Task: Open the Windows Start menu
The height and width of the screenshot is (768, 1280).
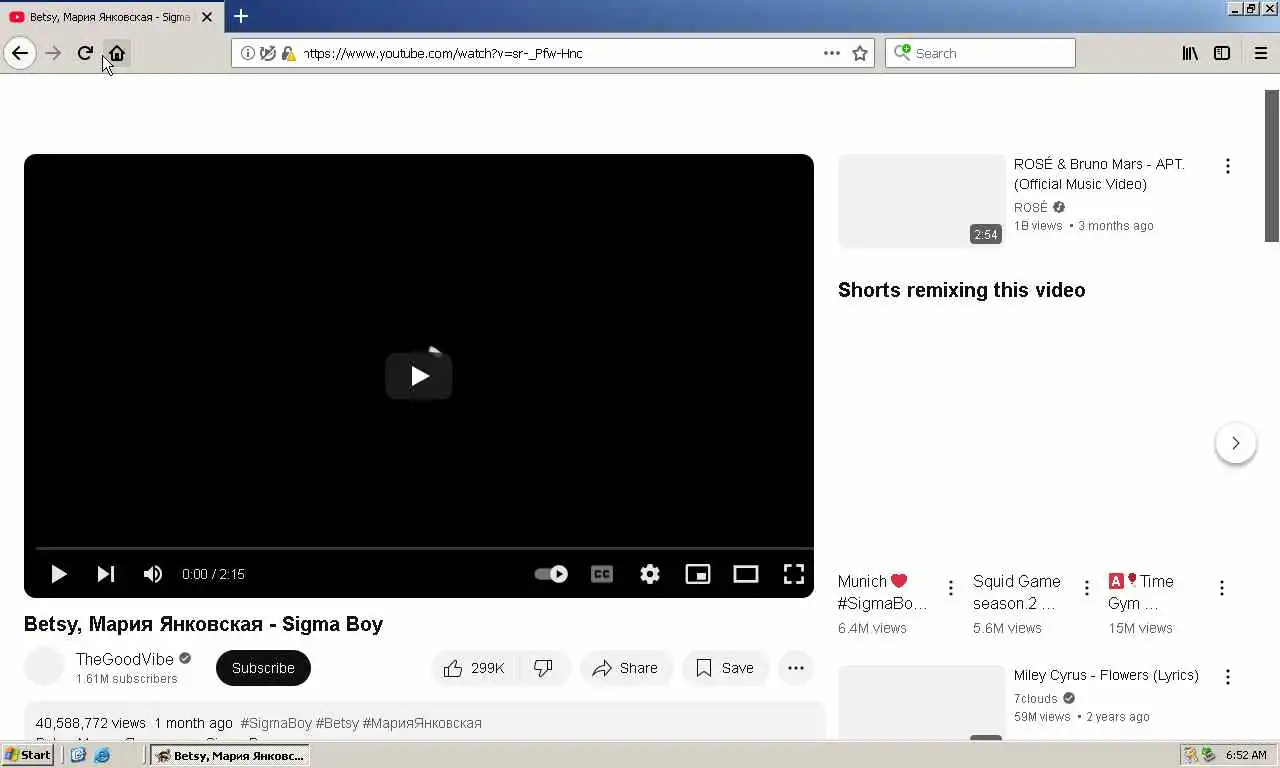Action: tap(27, 755)
